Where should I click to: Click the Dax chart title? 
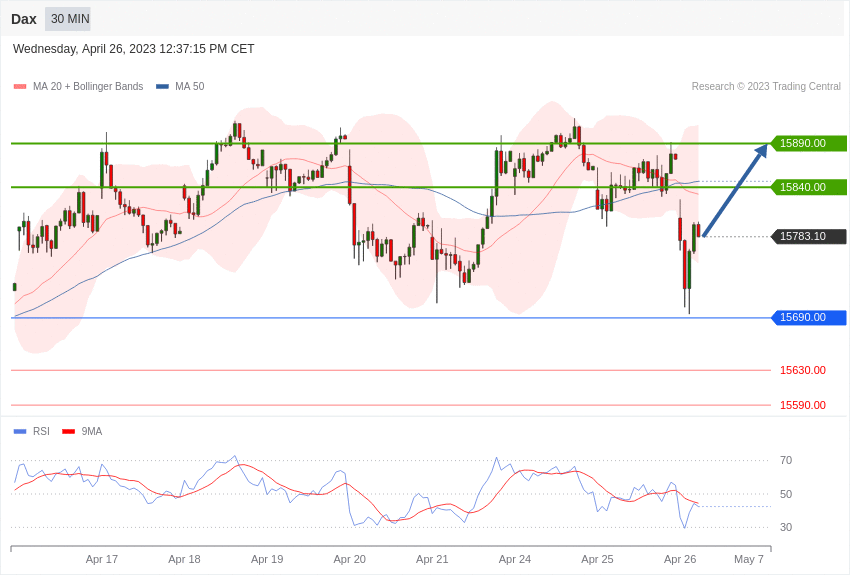(x=24, y=19)
